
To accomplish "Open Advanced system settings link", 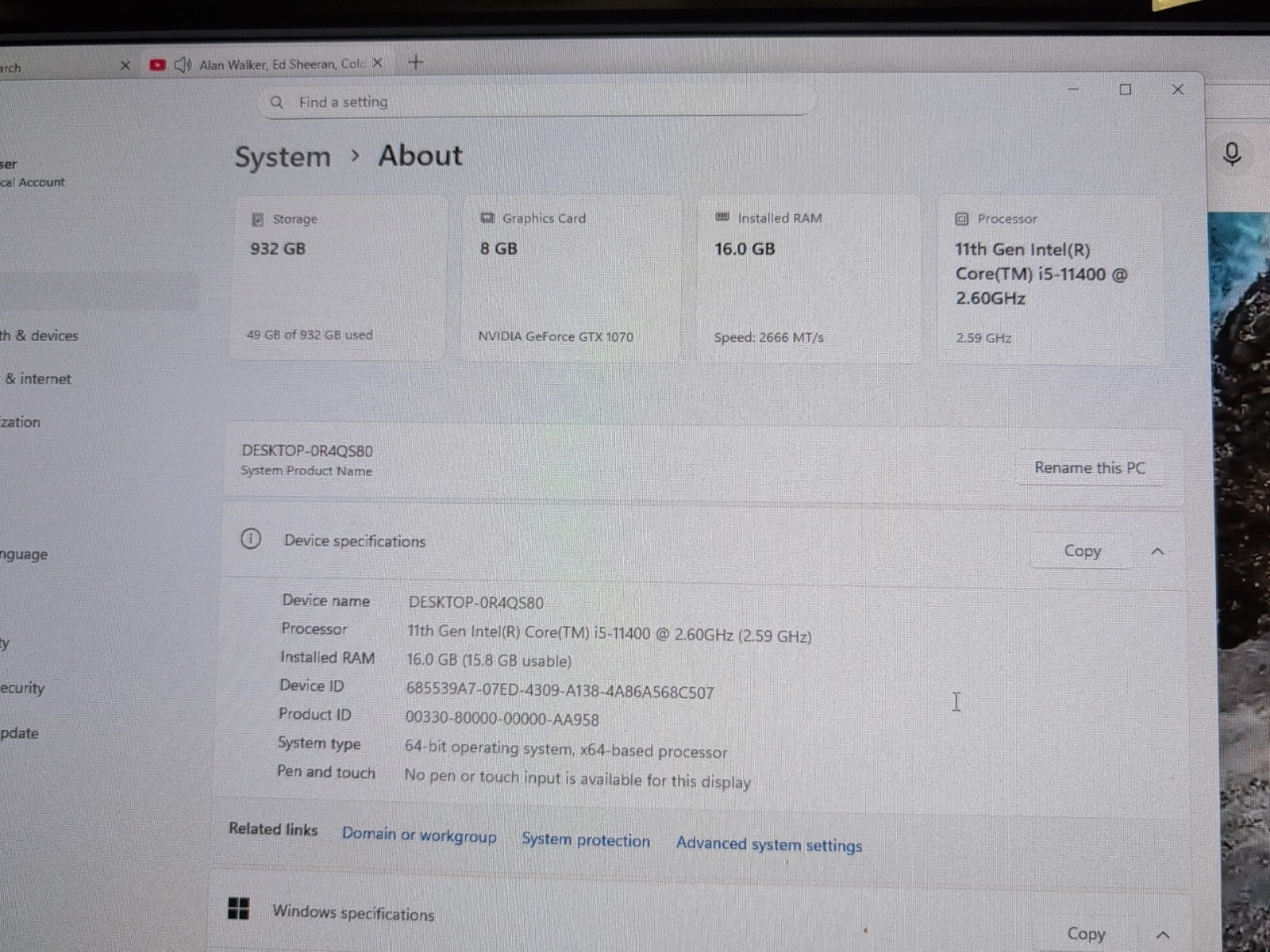I will pyautogui.click(x=769, y=844).
